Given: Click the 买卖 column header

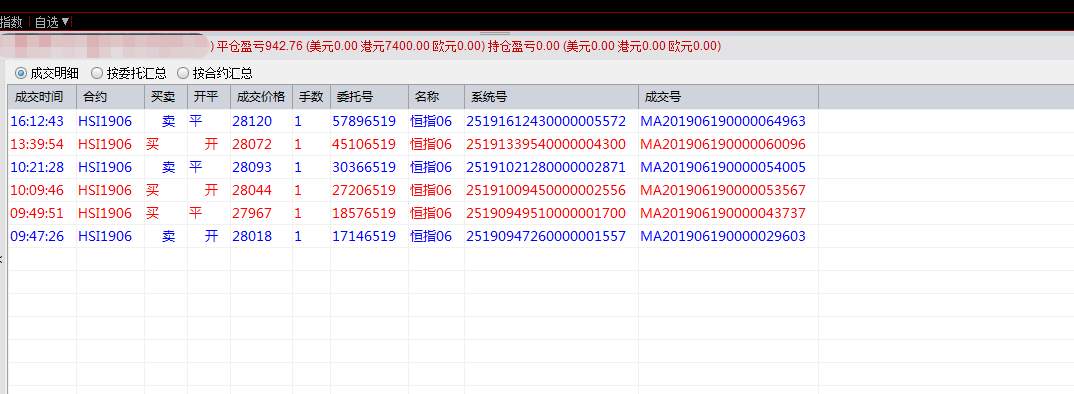Looking at the screenshot, I should coord(166,97).
